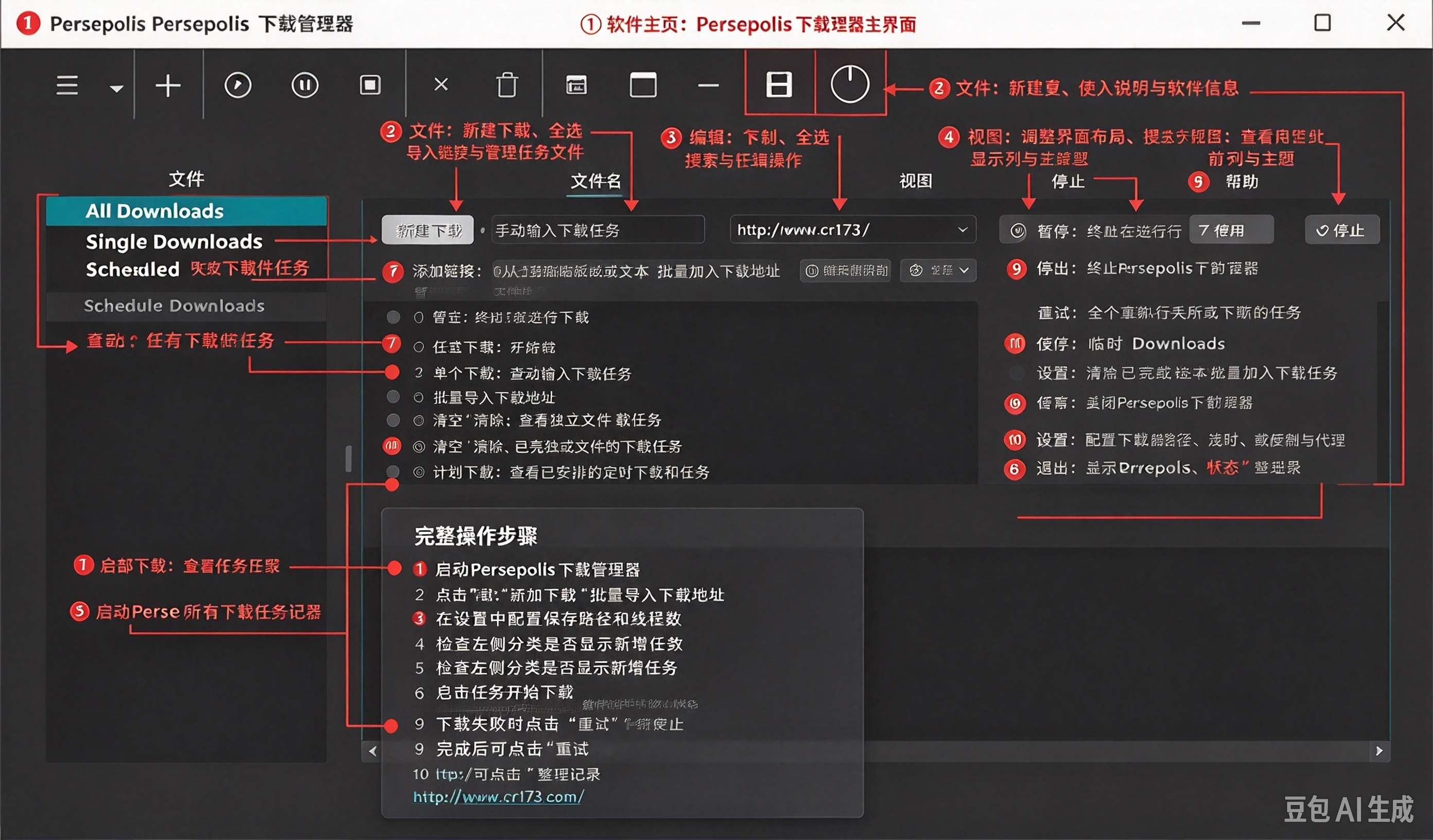The width and height of the screenshot is (1433, 840).
Task: Click the window-shaped toolbar icon
Action: click(x=643, y=85)
